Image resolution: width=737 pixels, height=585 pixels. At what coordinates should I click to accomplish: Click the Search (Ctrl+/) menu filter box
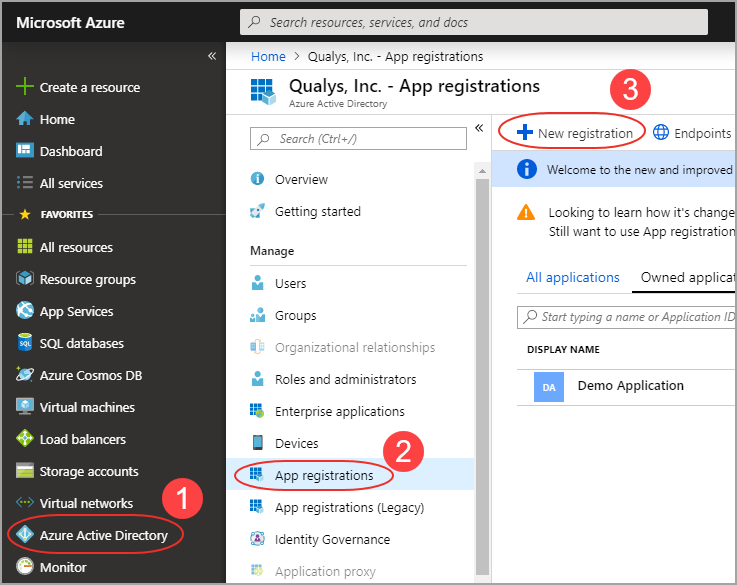coord(358,139)
